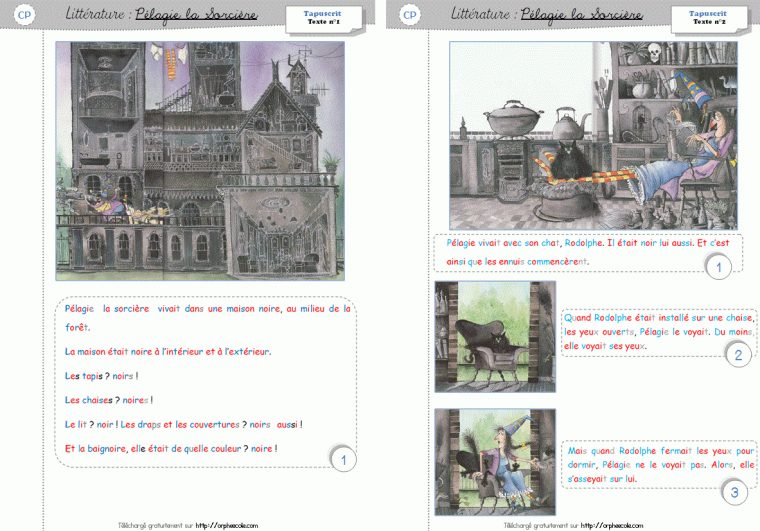
Task: Click the CP badge on the right page
Action: coord(409,15)
